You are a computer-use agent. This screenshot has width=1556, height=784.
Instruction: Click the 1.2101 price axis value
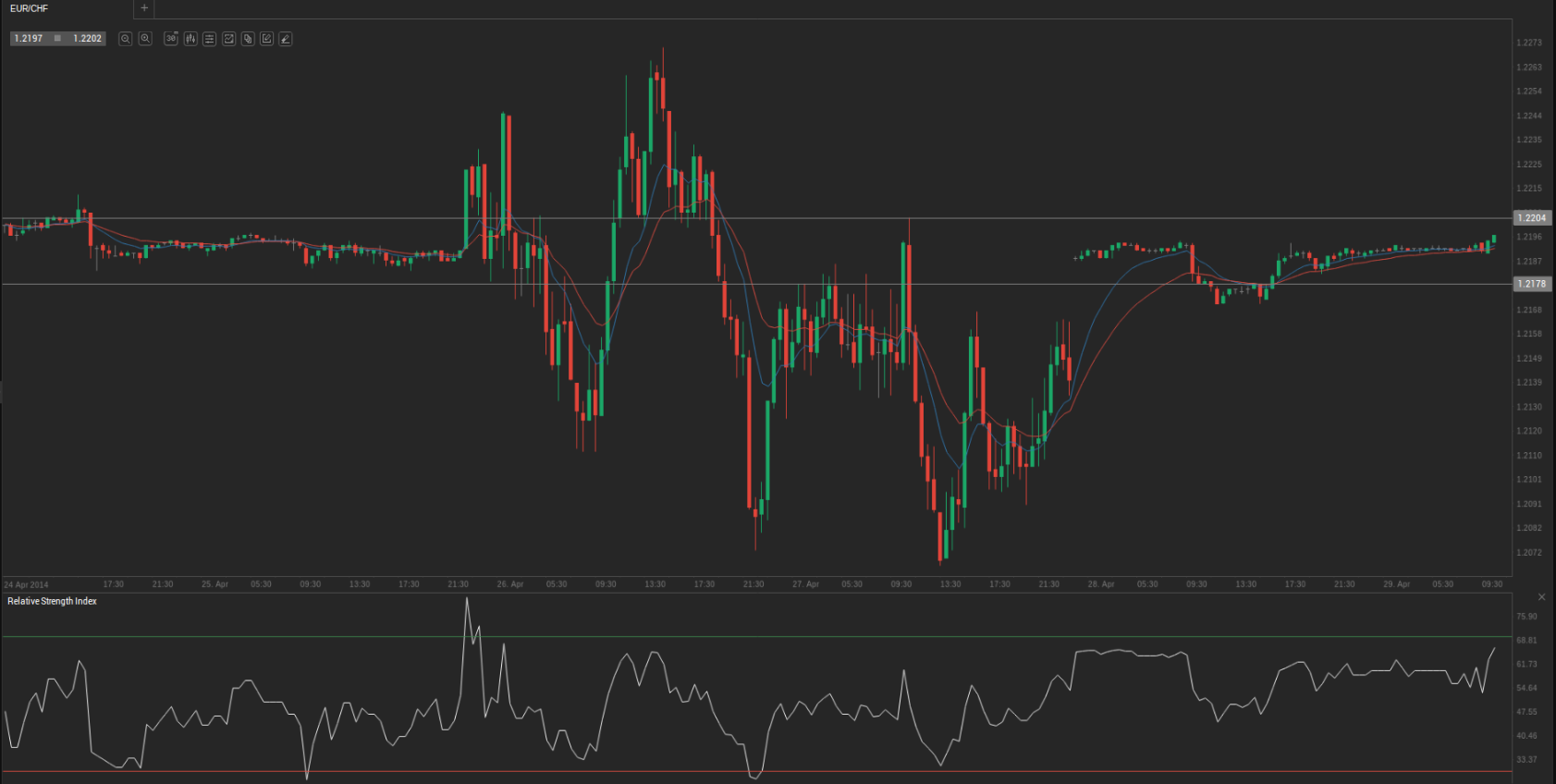pyautogui.click(x=1529, y=479)
